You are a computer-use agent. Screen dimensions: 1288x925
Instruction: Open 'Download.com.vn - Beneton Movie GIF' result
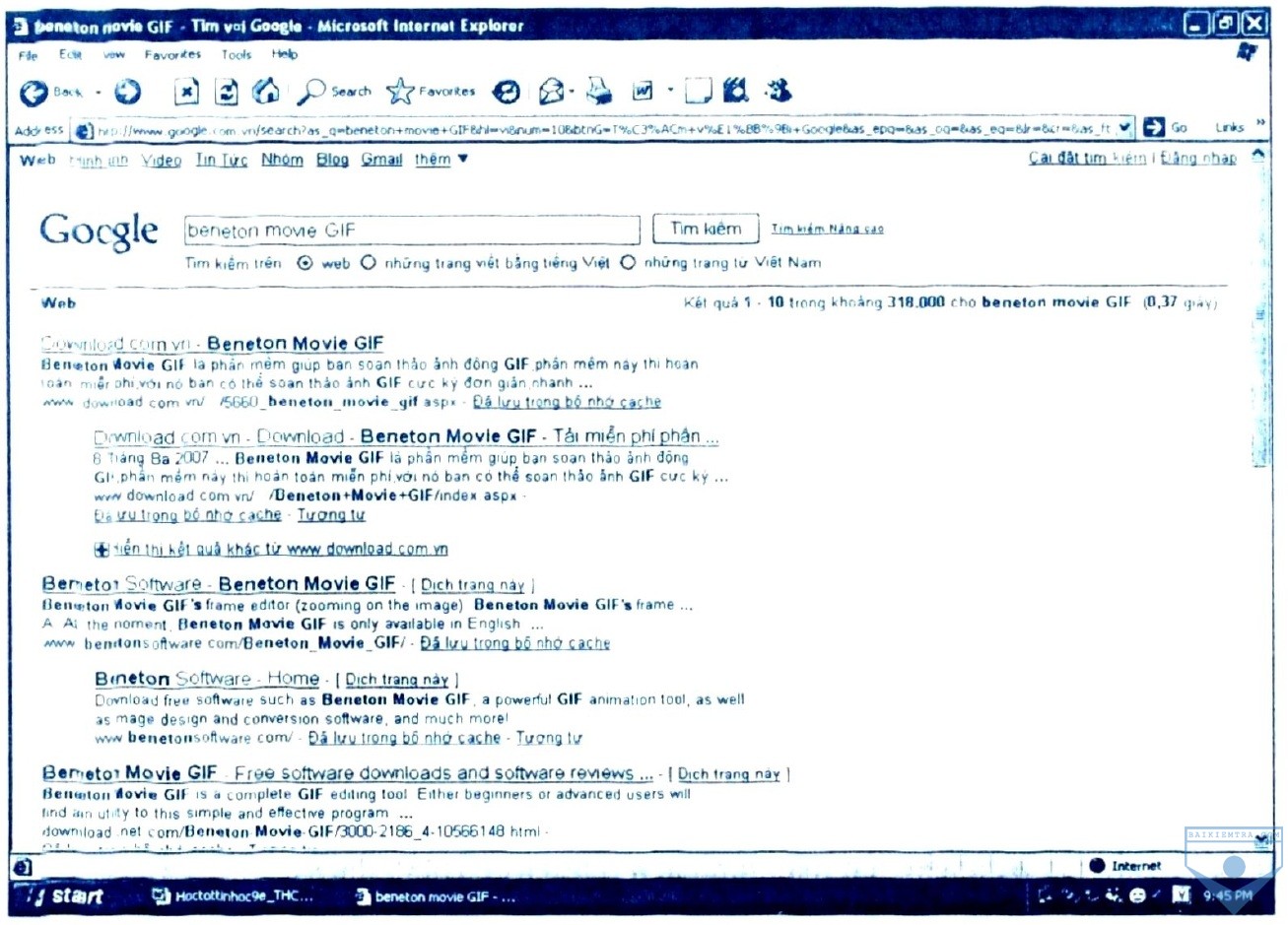(x=212, y=344)
